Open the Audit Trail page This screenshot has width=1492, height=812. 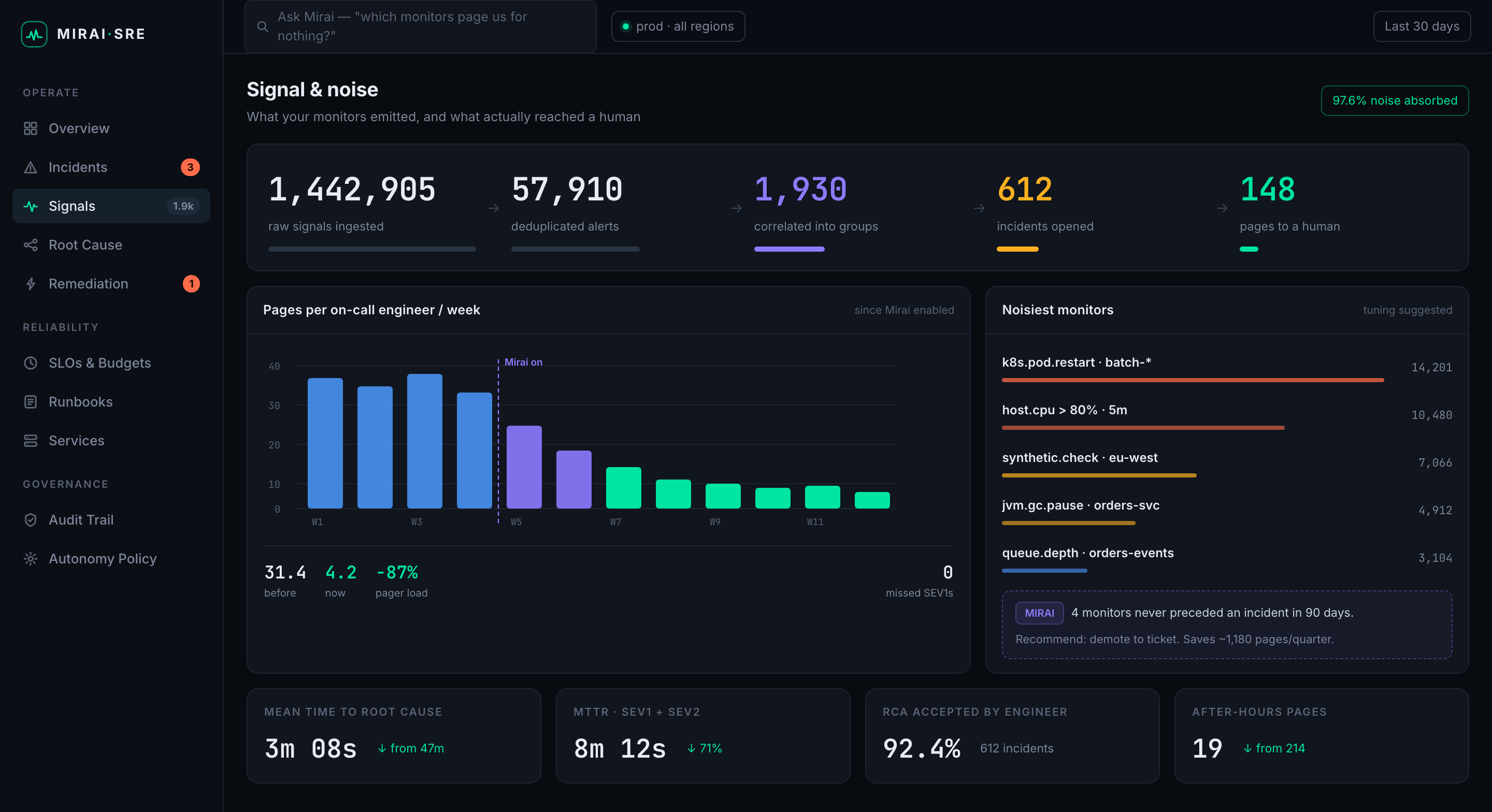pos(111,520)
